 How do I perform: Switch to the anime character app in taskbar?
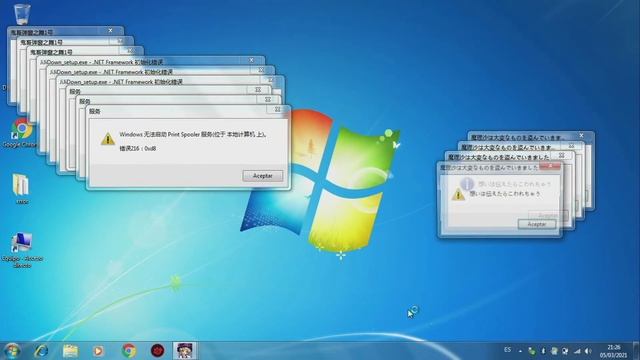click(185, 351)
